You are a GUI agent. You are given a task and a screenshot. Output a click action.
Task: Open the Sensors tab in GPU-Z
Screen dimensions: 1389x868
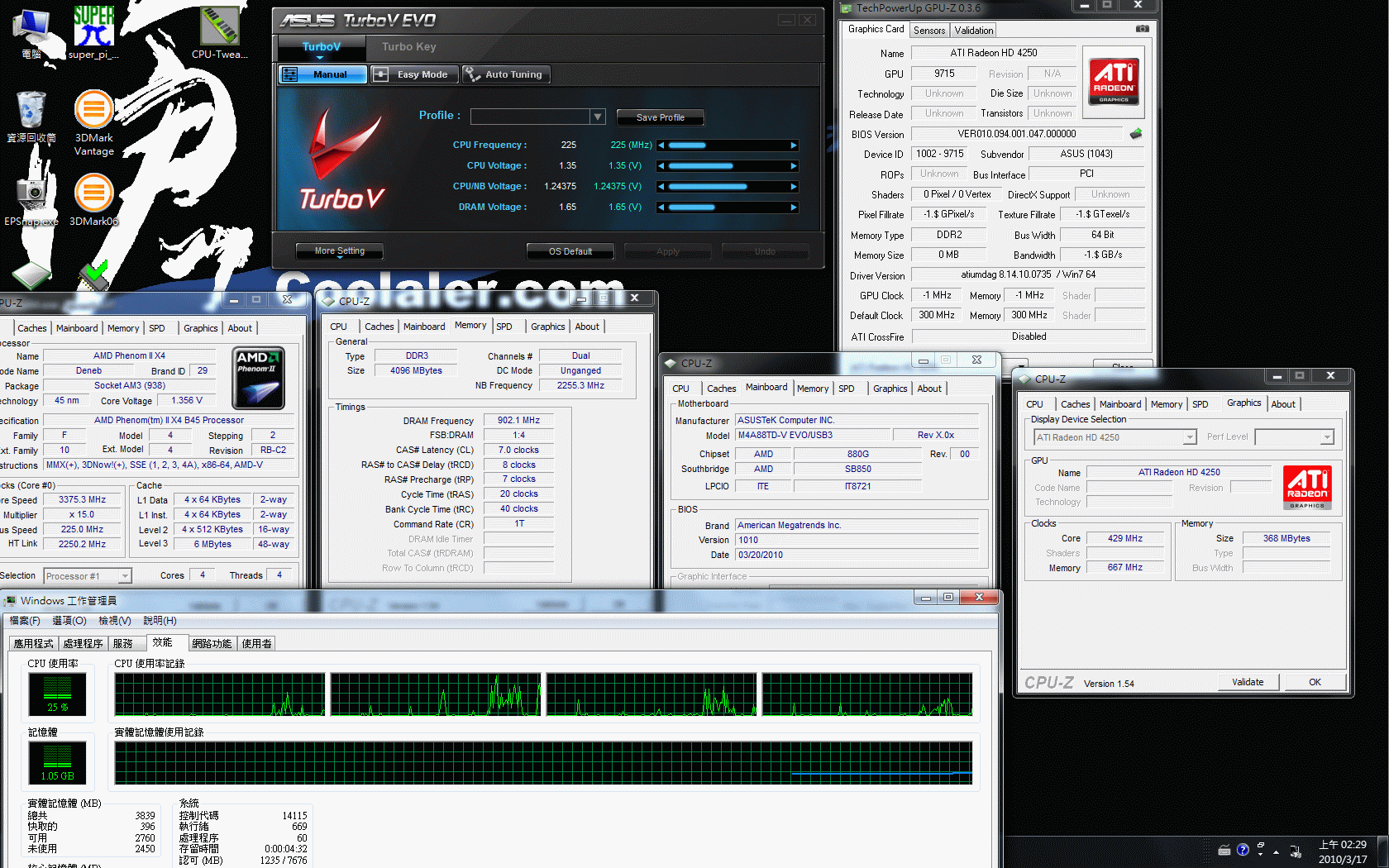click(929, 31)
